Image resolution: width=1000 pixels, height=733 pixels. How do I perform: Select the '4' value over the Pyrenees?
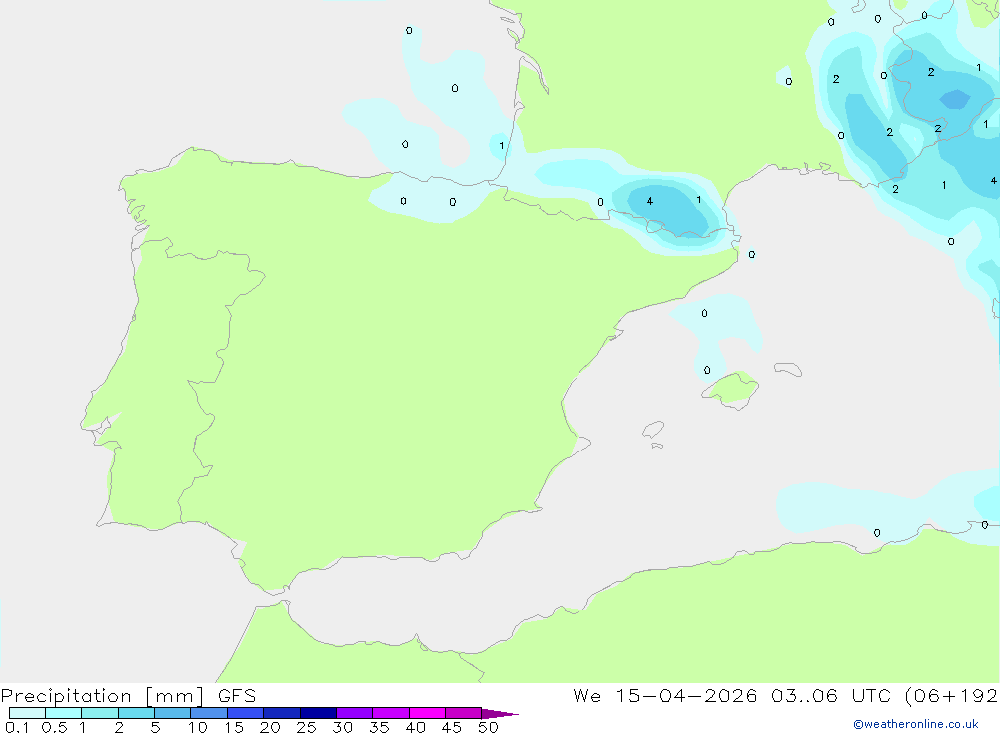pos(649,201)
